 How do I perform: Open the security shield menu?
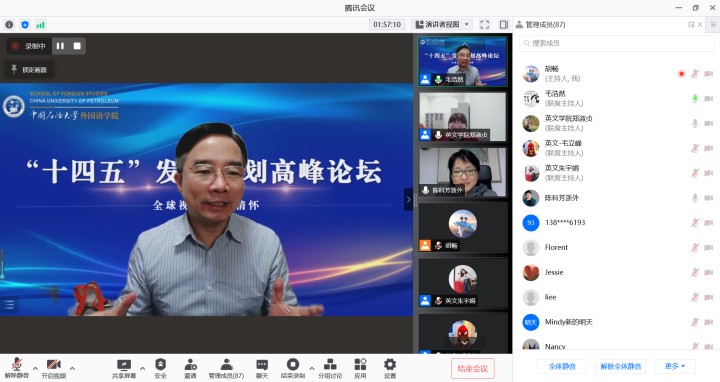160,368
